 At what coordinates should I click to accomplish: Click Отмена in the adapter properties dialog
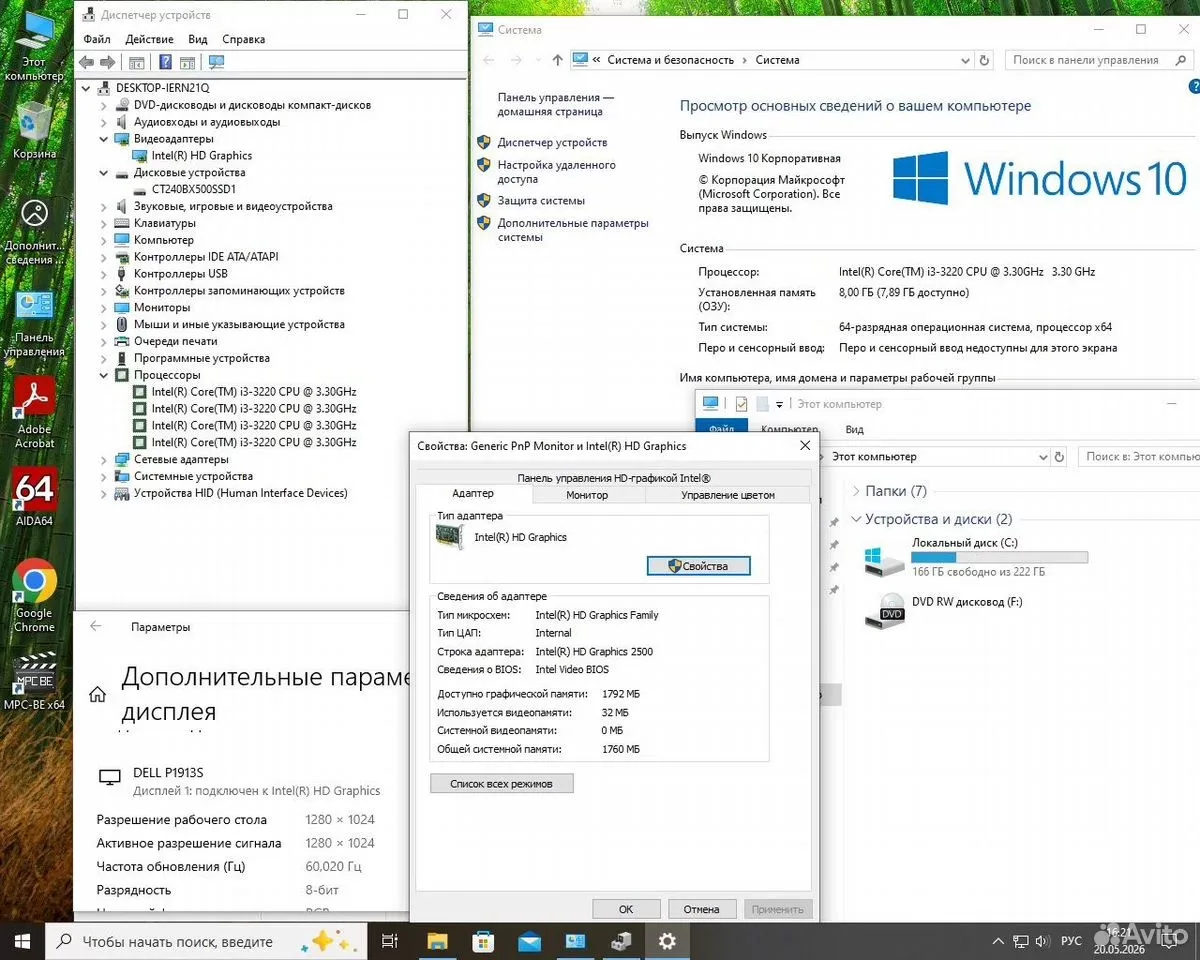click(x=702, y=909)
